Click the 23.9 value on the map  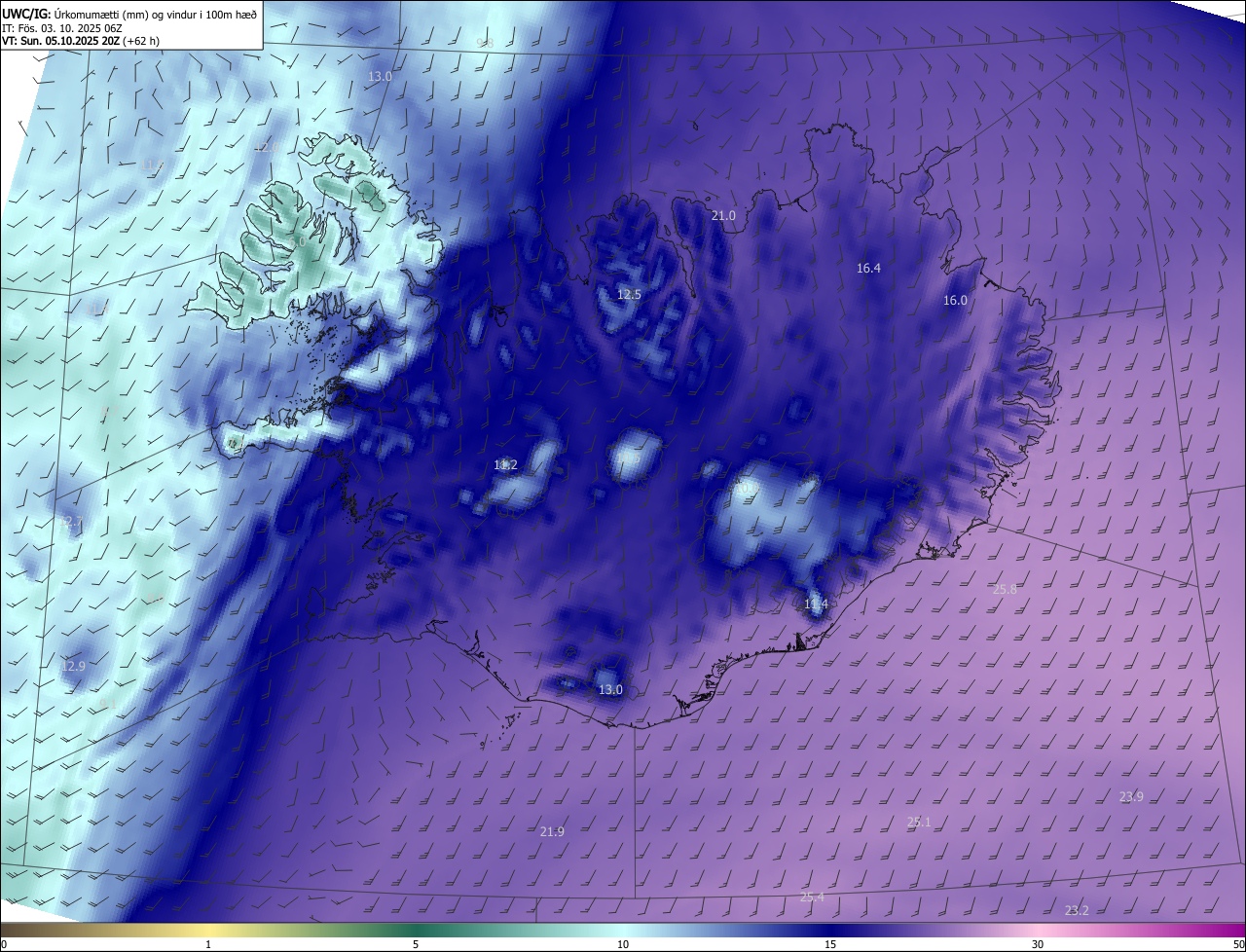1131,797
